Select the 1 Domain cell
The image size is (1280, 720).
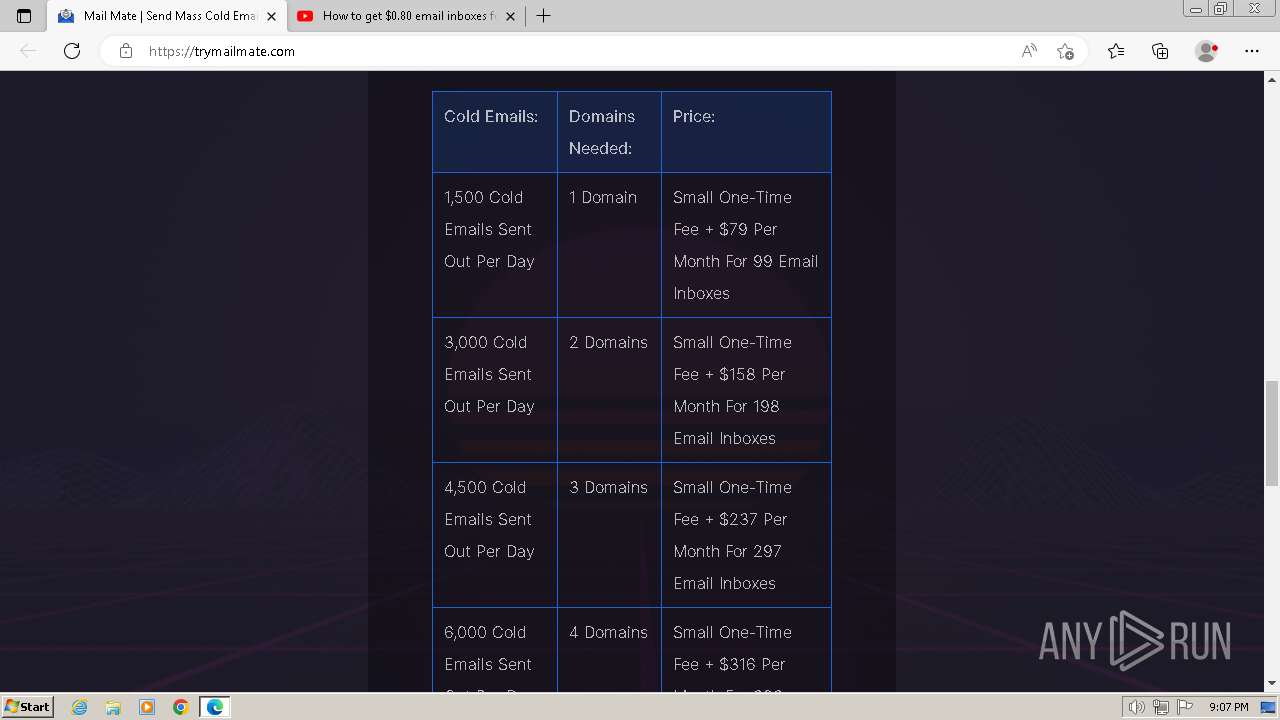tap(609, 245)
